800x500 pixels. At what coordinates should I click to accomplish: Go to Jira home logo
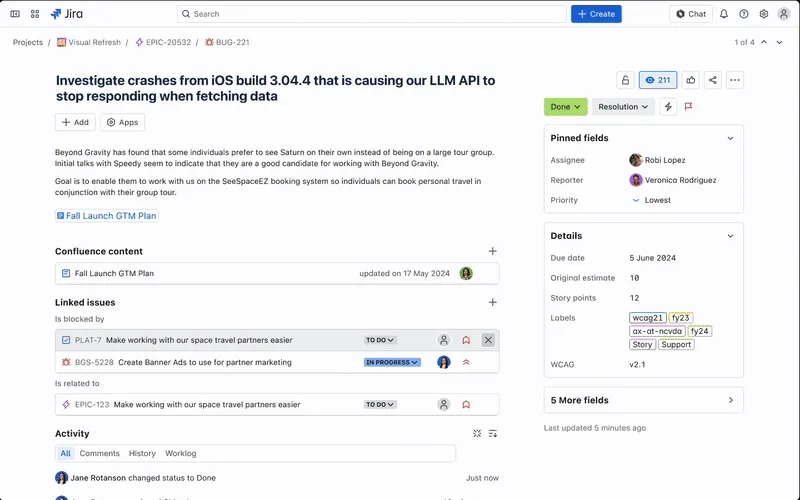click(x=66, y=14)
